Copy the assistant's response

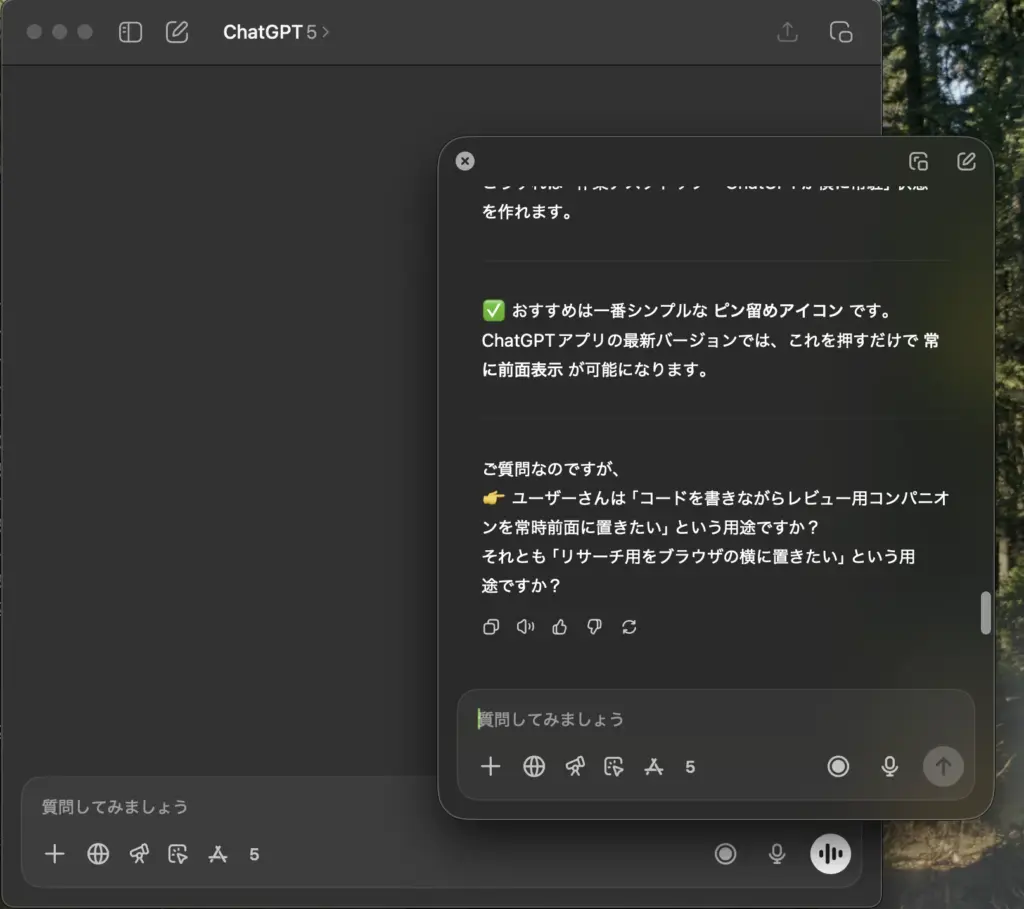491,627
